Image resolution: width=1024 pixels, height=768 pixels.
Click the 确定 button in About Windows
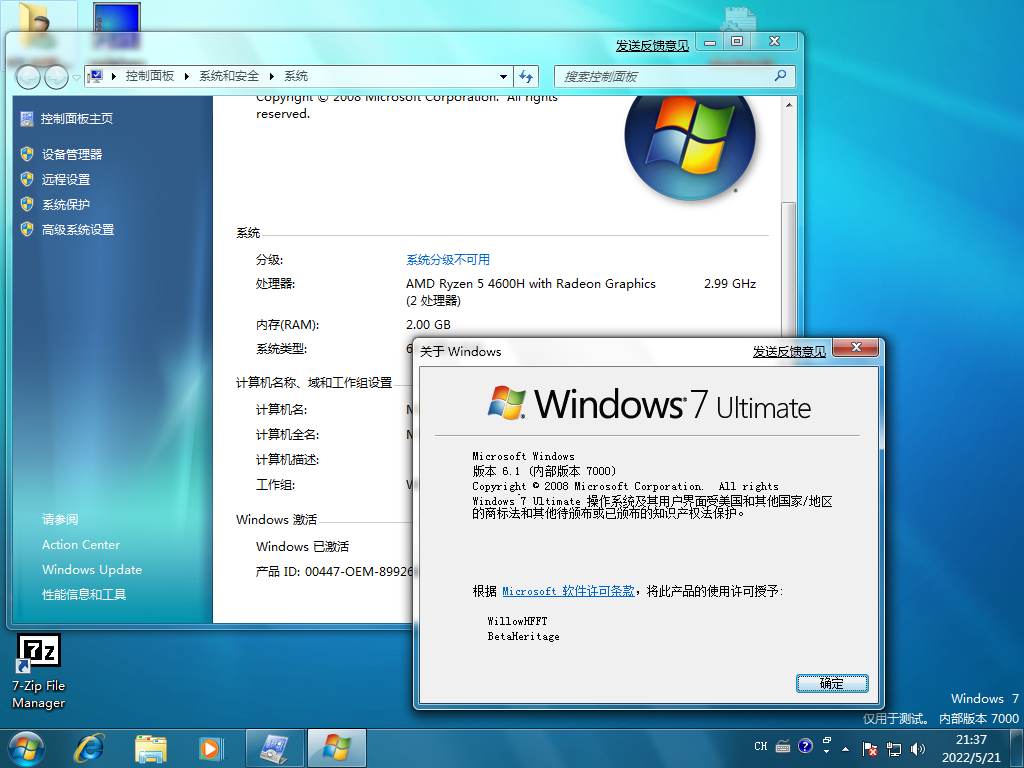(x=832, y=684)
